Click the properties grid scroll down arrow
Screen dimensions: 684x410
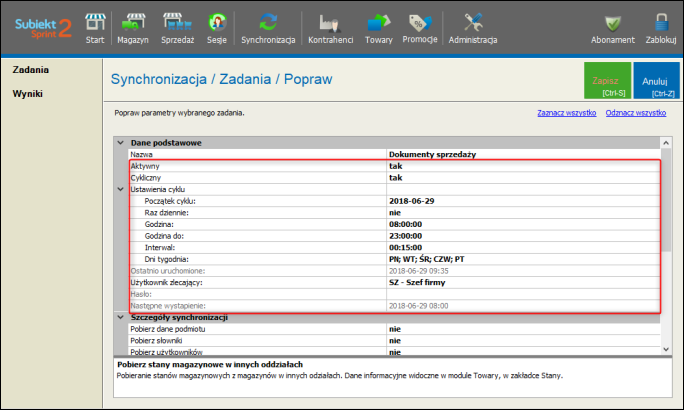pyautogui.click(x=666, y=349)
